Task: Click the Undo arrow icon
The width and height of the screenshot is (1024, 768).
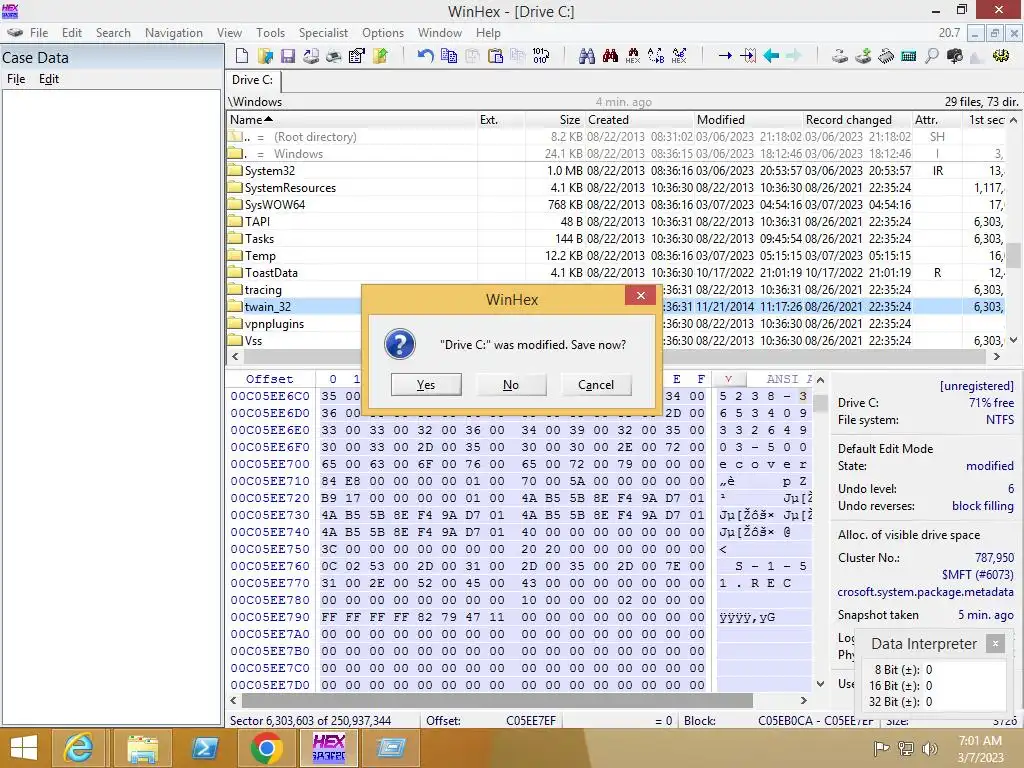Action: tap(425, 56)
